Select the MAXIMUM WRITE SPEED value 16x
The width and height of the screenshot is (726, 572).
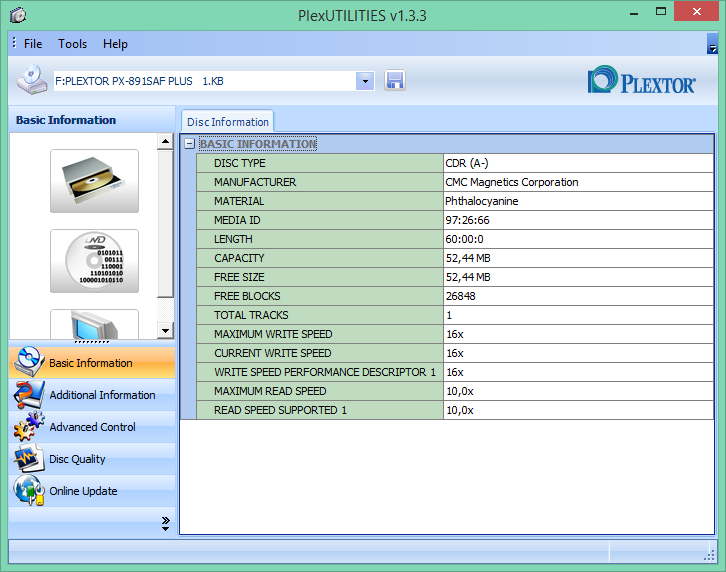click(x=578, y=334)
